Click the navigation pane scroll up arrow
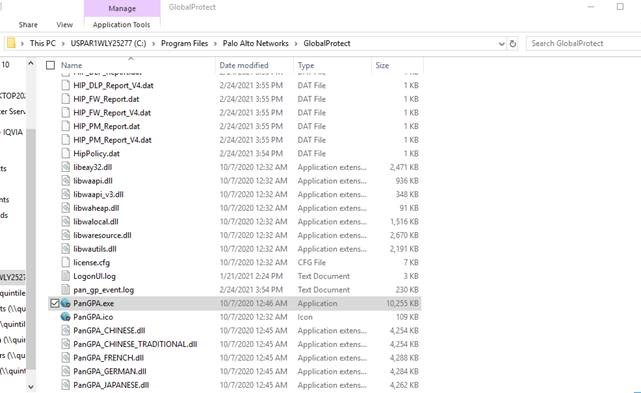 [x=31, y=64]
